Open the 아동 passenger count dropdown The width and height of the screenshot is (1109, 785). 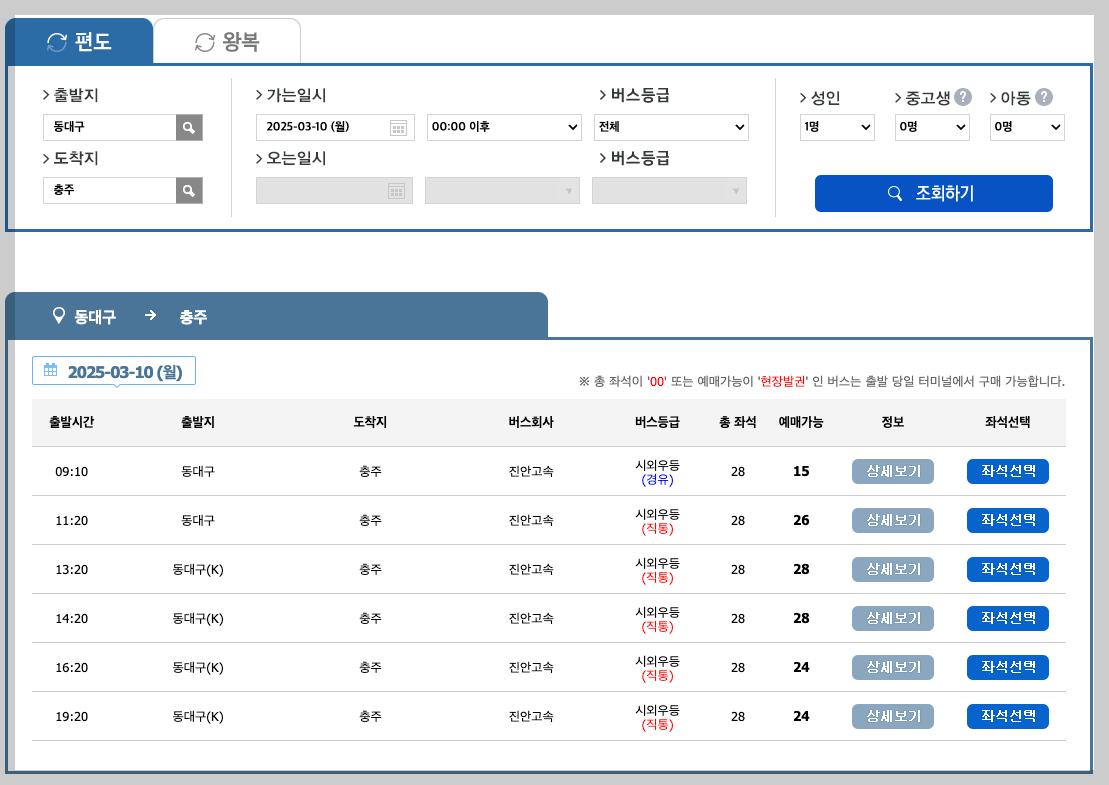click(x=1026, y=127)
